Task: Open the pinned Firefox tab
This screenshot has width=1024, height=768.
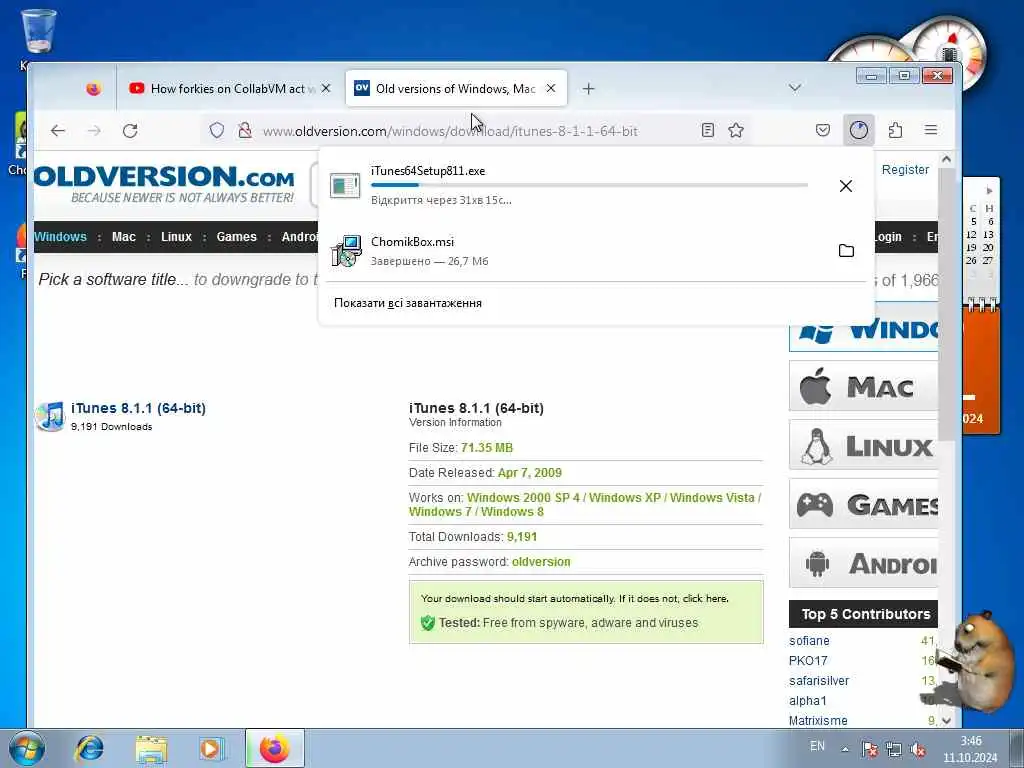Action: (x=94, y=88)
